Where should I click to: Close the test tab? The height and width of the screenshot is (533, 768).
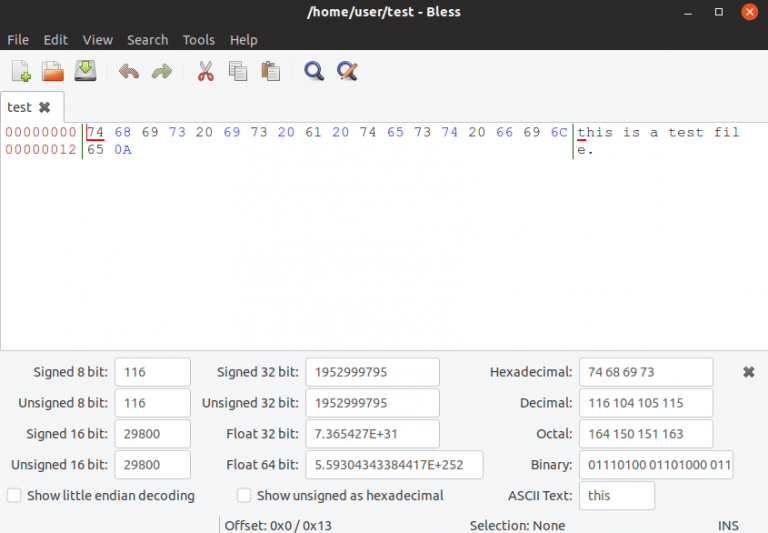click(44, 107)
